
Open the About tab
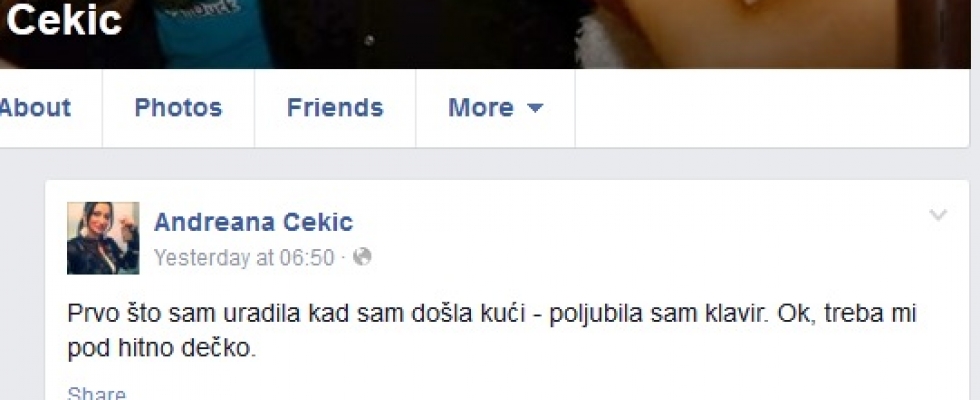coord(35,108)
